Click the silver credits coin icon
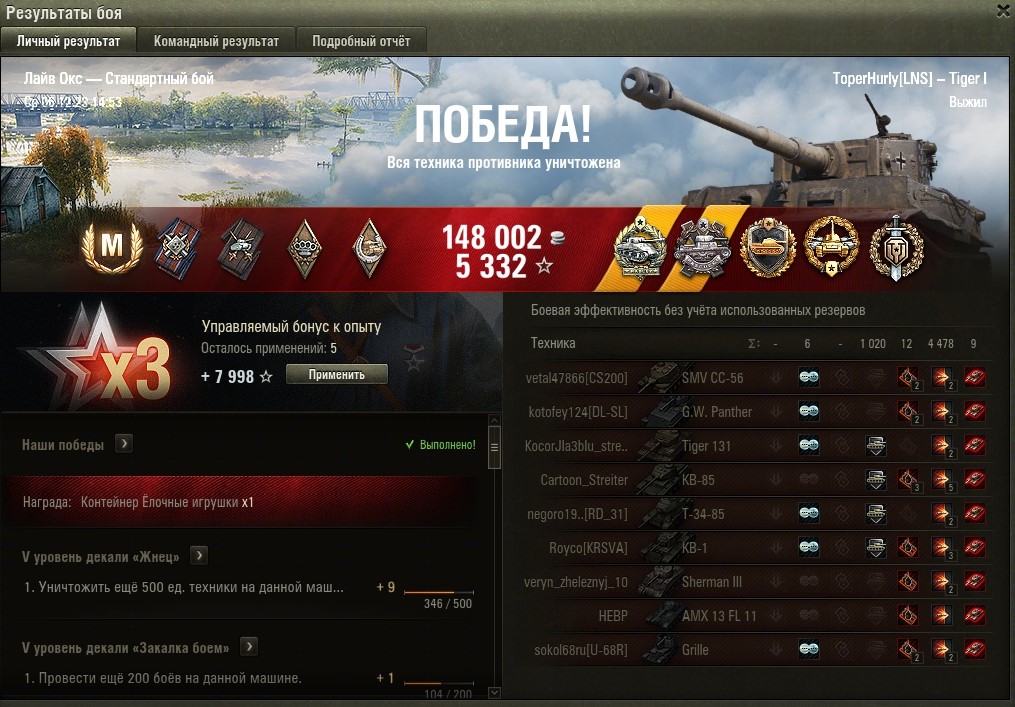 click(x=557, y=238)
